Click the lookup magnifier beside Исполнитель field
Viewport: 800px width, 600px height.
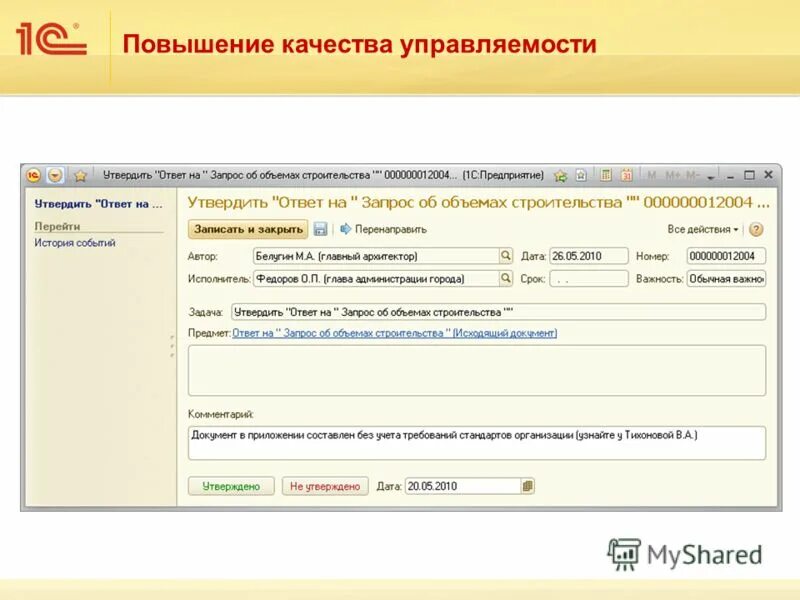(505, 279)
